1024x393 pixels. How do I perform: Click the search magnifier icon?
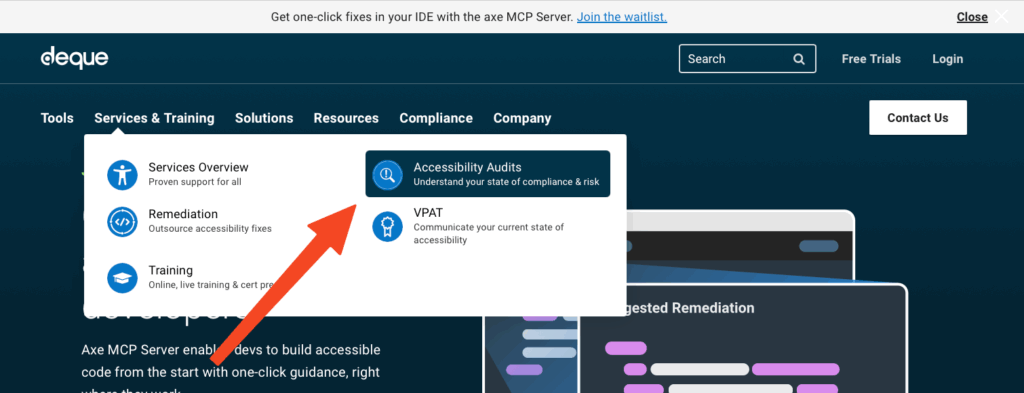click(799, 59)
